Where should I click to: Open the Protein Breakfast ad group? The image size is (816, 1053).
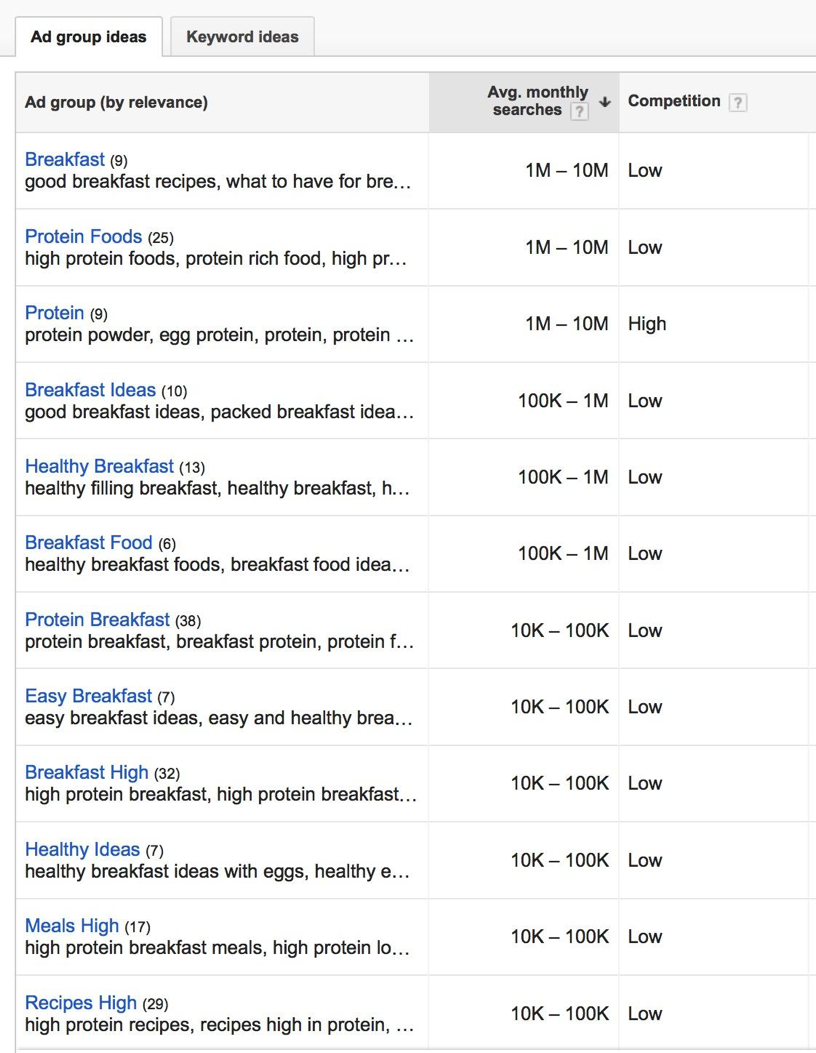click(x=97, y=619)
